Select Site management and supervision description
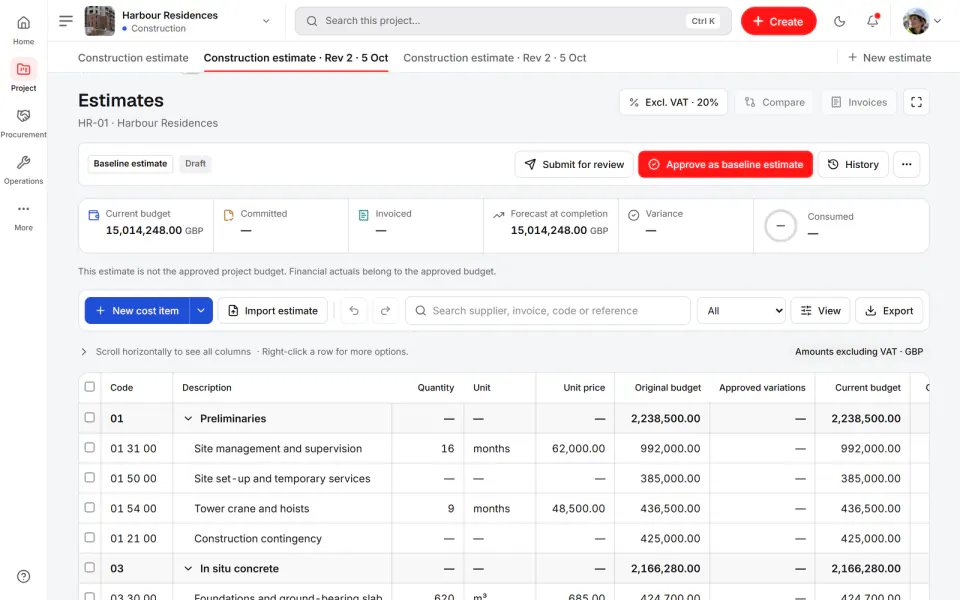Viewport: 960px width, 600px height. [x=278, y=448]
